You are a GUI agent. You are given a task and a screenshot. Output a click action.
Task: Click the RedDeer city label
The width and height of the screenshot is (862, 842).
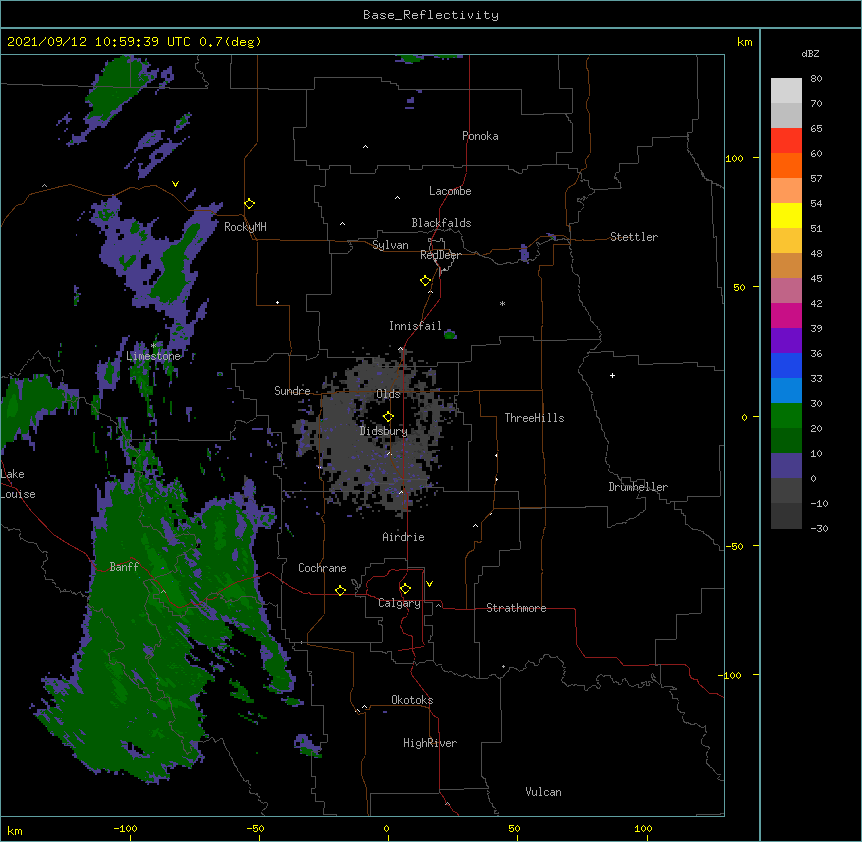pyautogui.click(x=440, y=255)
